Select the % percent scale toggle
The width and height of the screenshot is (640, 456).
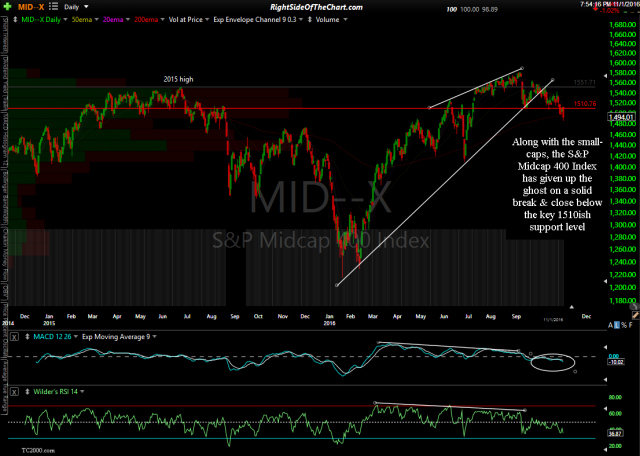click(623, 325)
